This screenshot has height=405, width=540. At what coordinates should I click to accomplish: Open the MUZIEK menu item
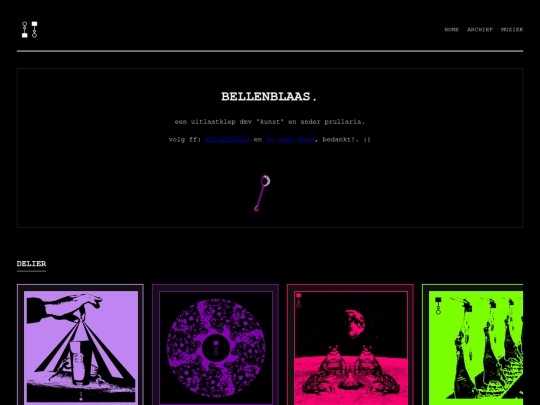pos(512,30)
